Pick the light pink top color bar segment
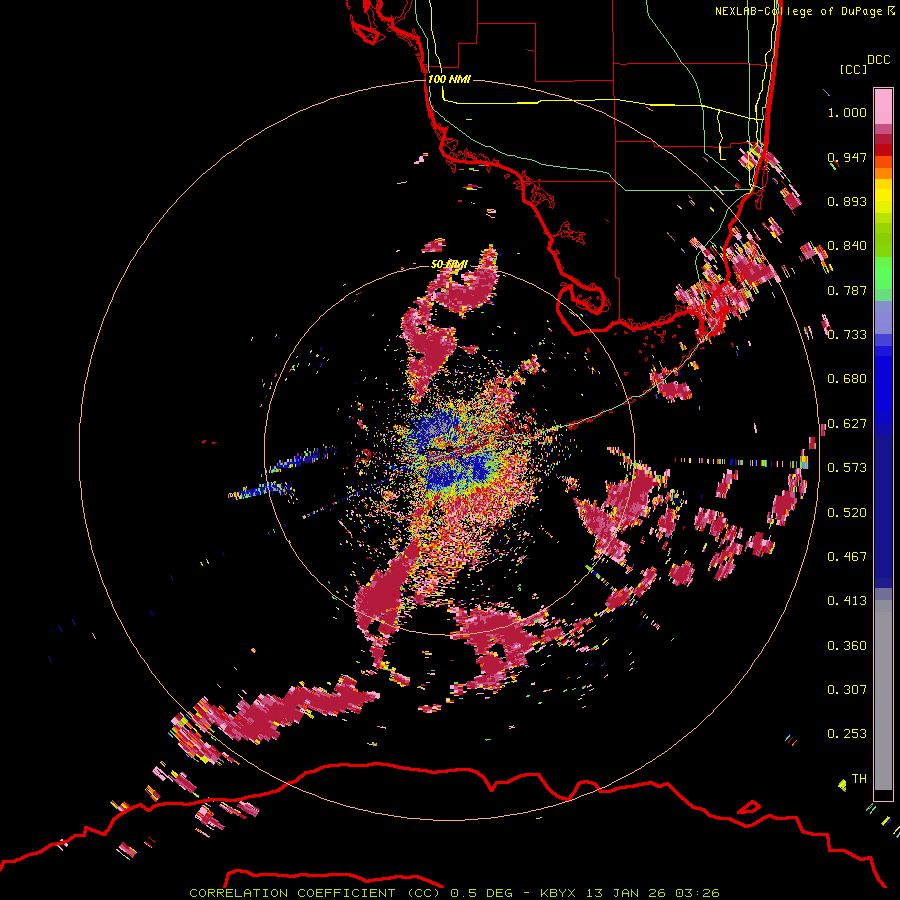The image size is (900, 900). click(x=883, y=106)
